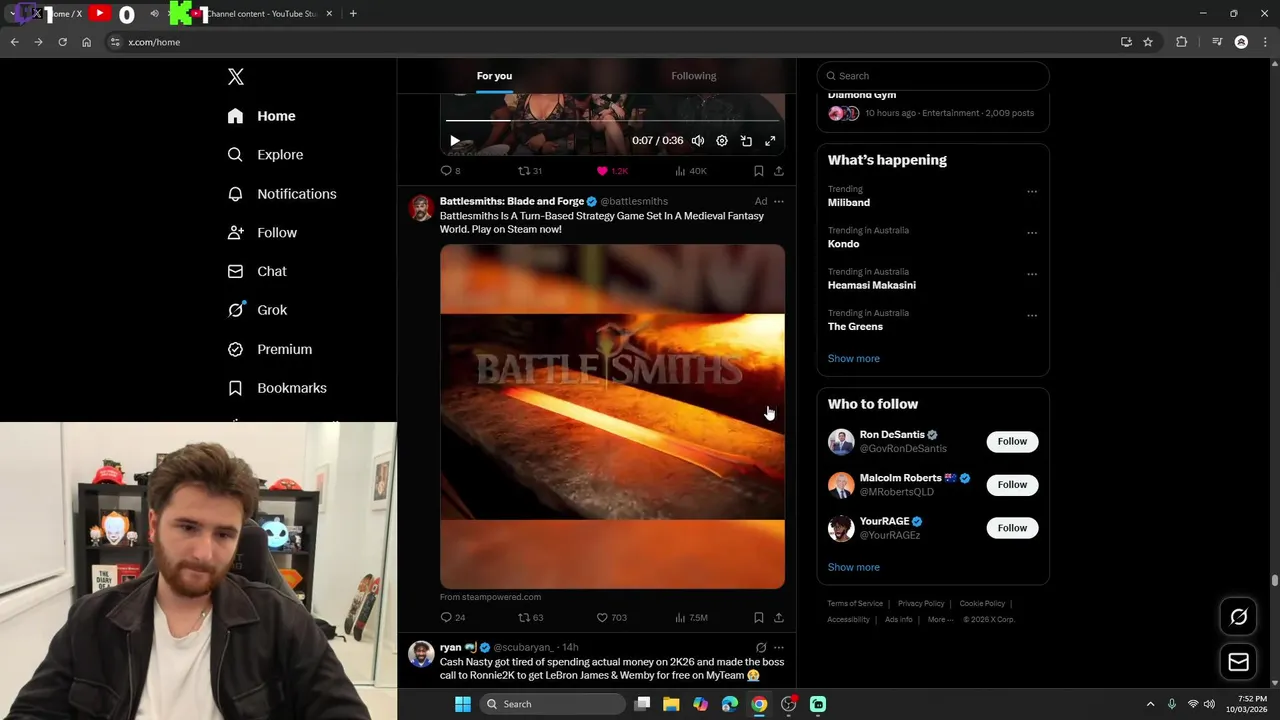The image size is (1280, 720).
Task: Follow Malcolm Roberts
Action: pyautogui.click(x=1012, y=485)
